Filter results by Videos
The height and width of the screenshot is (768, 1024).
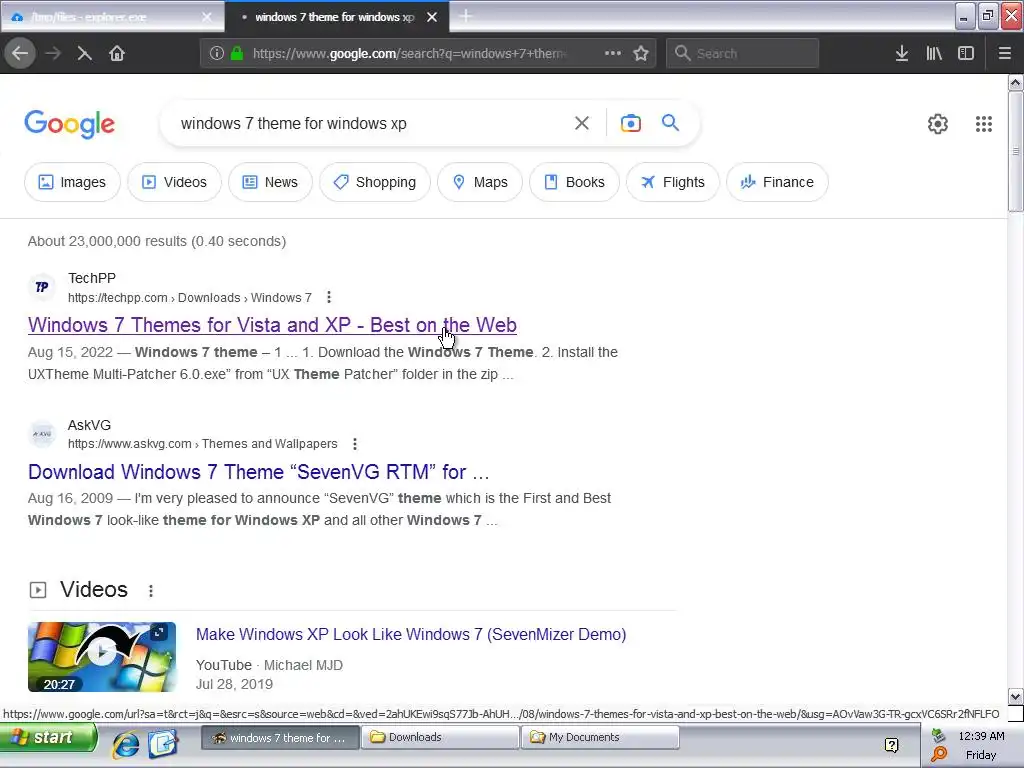coord(174,182)
